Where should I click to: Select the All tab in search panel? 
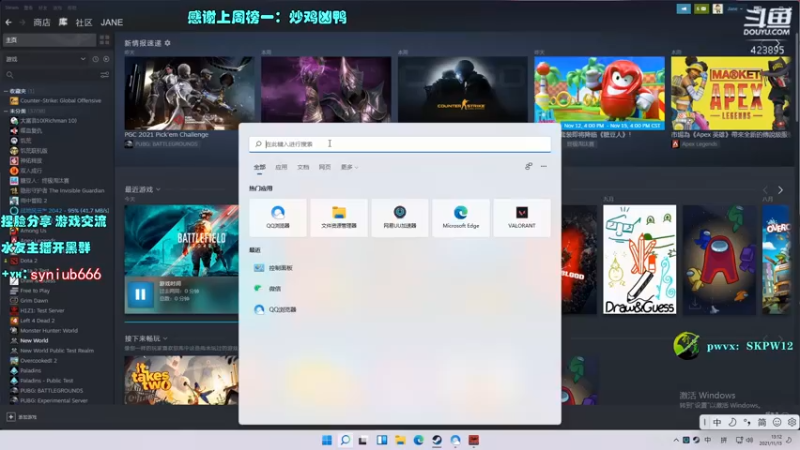[x=259, y=167]
